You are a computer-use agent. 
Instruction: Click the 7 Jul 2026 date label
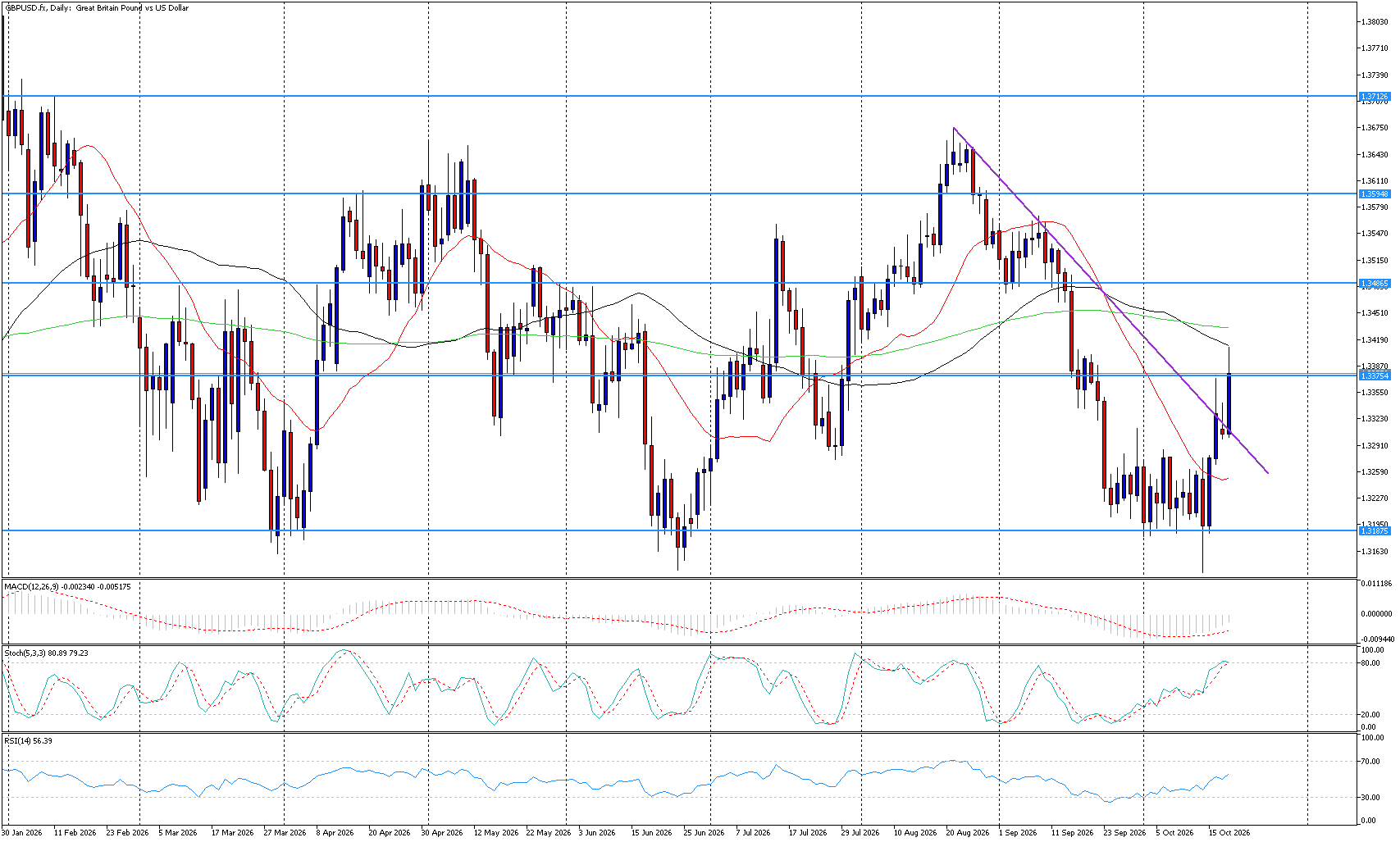click(x=754, y=833)
